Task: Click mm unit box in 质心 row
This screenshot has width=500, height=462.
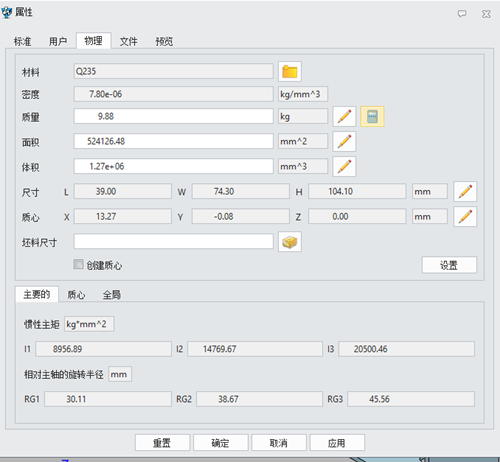Action: coord(430,216)
